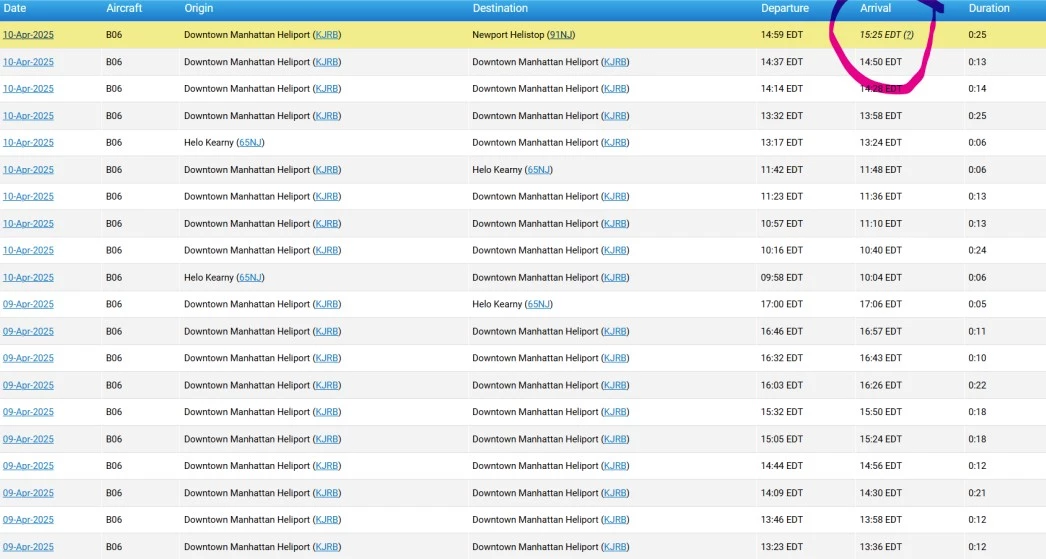
Task: Select the 15:50 EDT arrival time cell
Action: (881, 412)
